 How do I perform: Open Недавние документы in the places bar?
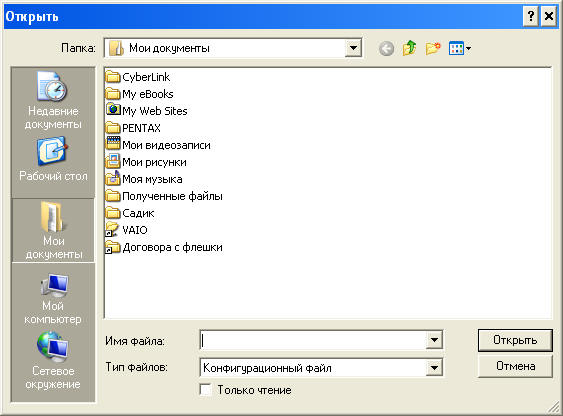click(x=53, y=100)
